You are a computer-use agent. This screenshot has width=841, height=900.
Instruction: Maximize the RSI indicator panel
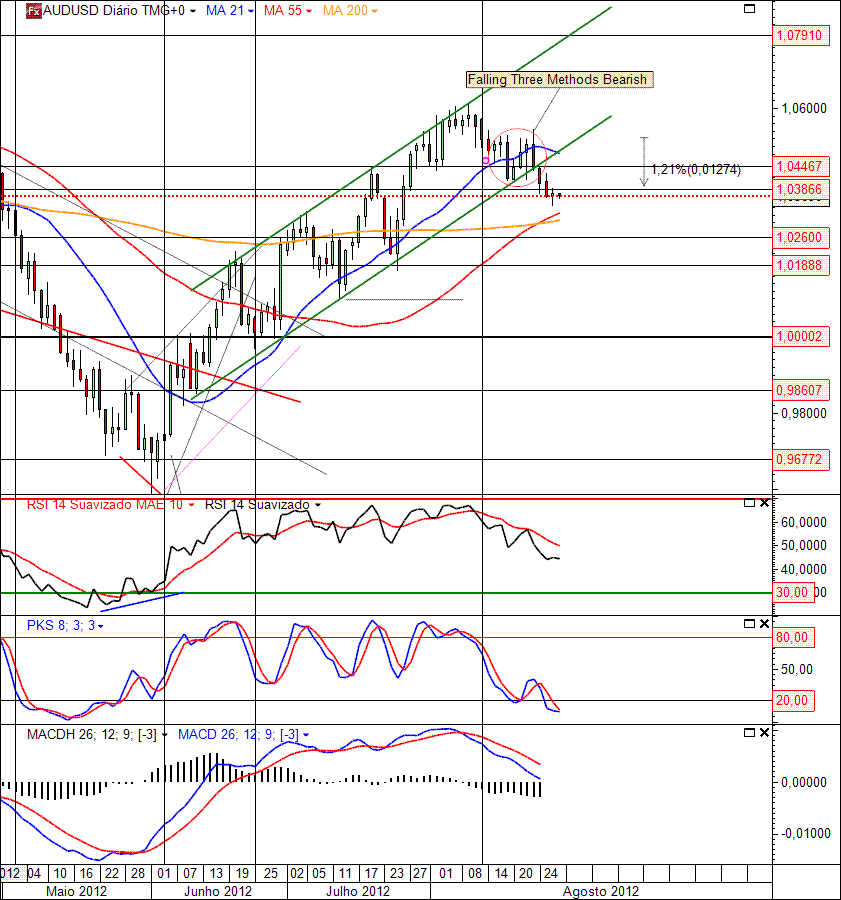749,503
